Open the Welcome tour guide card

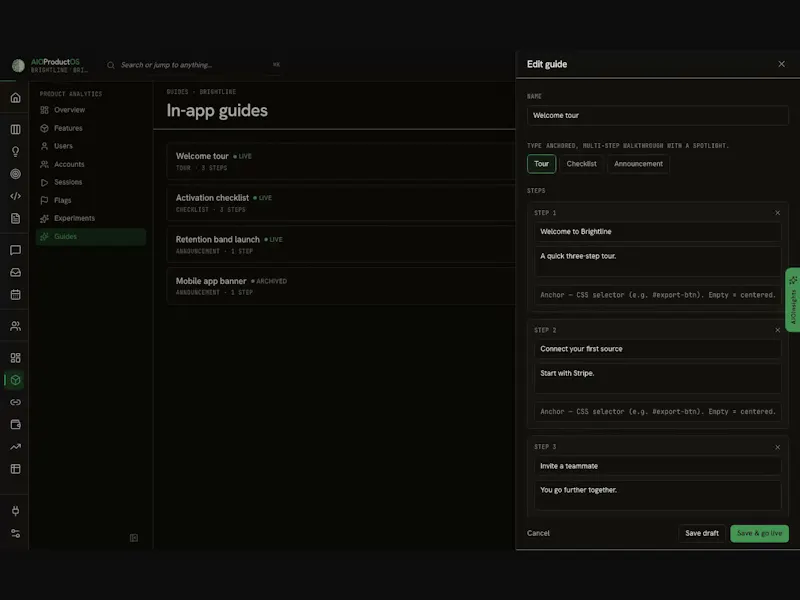point(341,161)
